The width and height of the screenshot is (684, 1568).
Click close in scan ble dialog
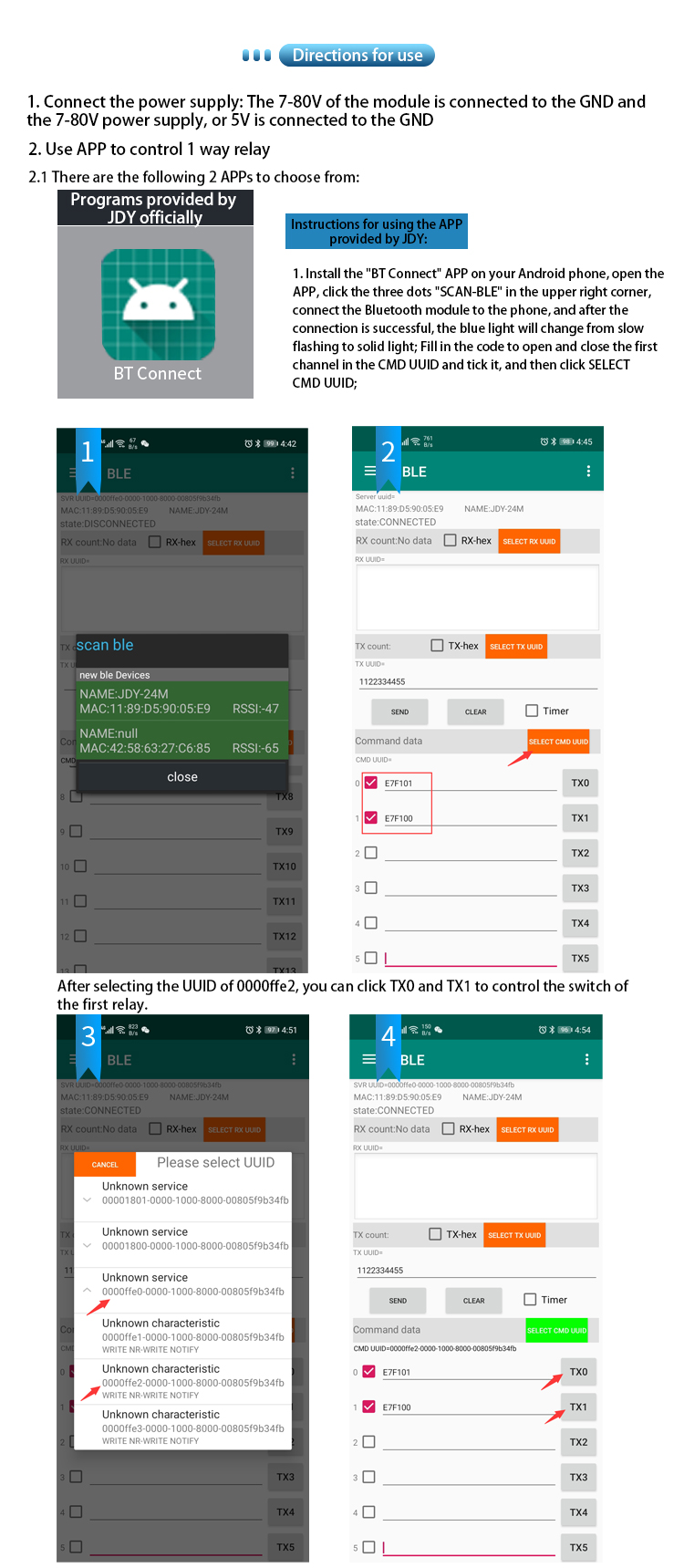(x=182, y=777)
